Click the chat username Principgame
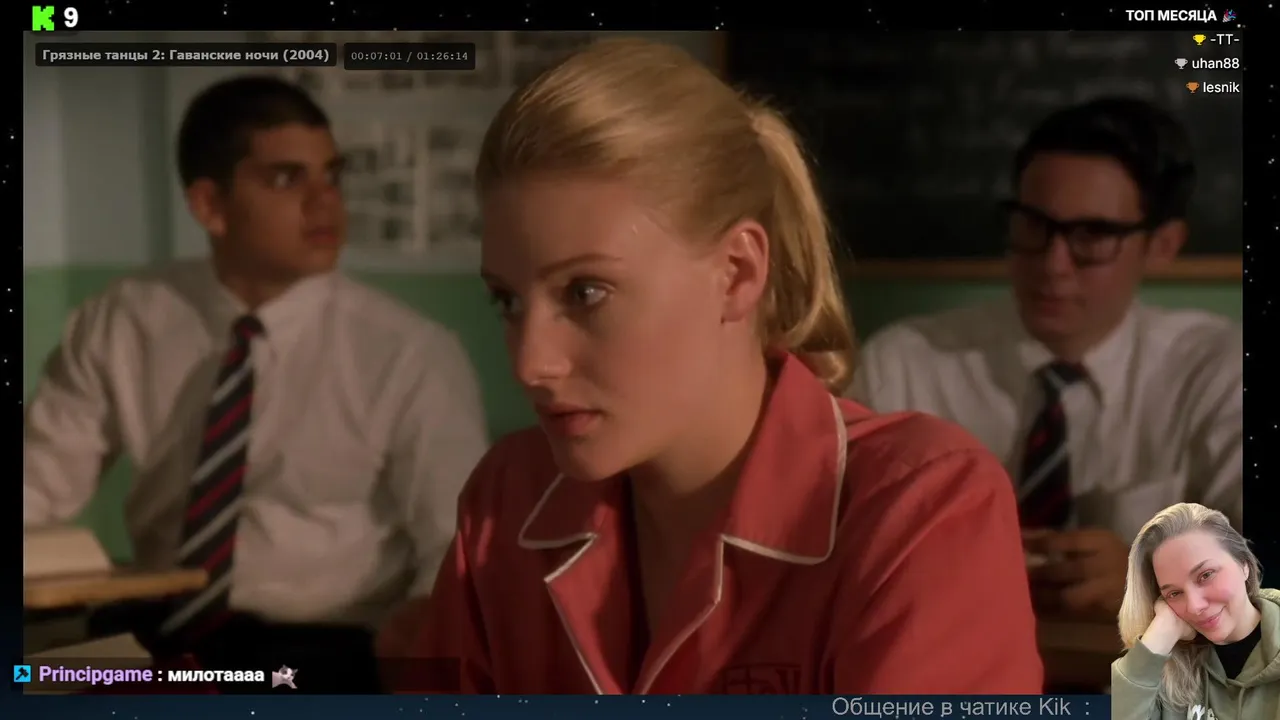This screenshot has height=720, width=1280. point(95,675)
